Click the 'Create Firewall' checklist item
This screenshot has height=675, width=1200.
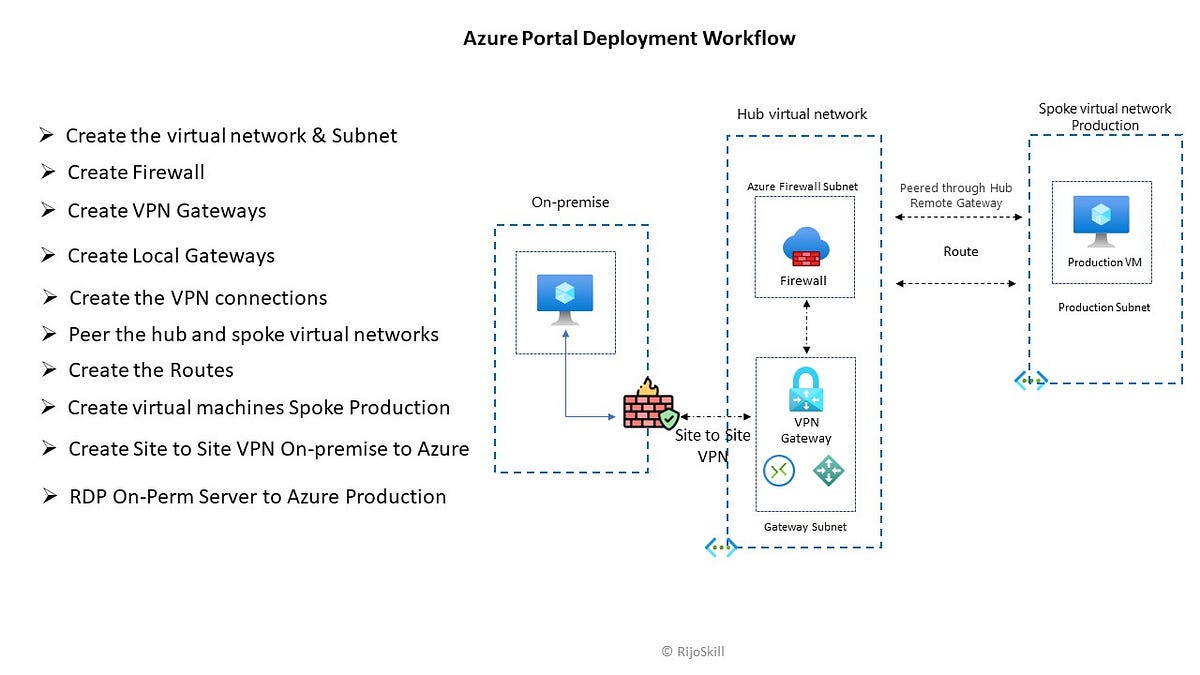pyautogui.click(x=136, y=172)
